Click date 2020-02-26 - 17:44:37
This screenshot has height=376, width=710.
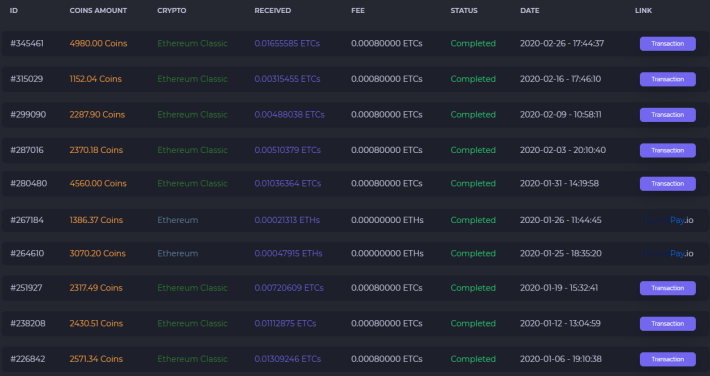tap(562, 43)
